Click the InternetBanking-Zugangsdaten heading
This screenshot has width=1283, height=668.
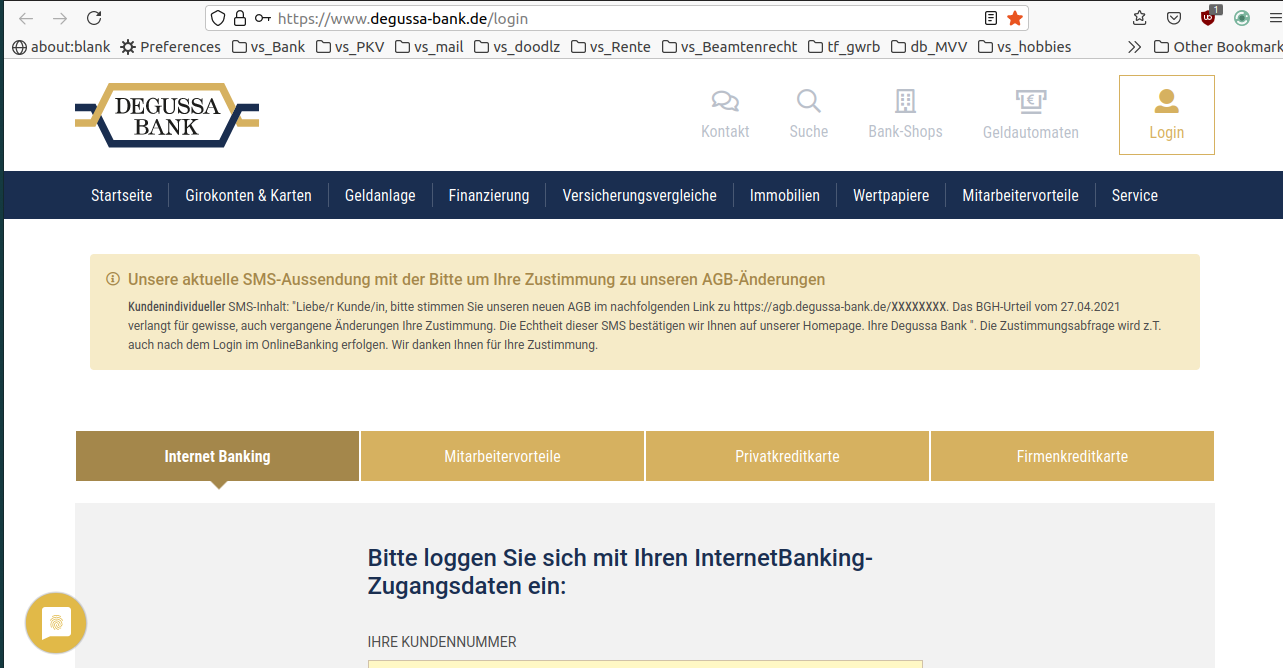[620, 572]
